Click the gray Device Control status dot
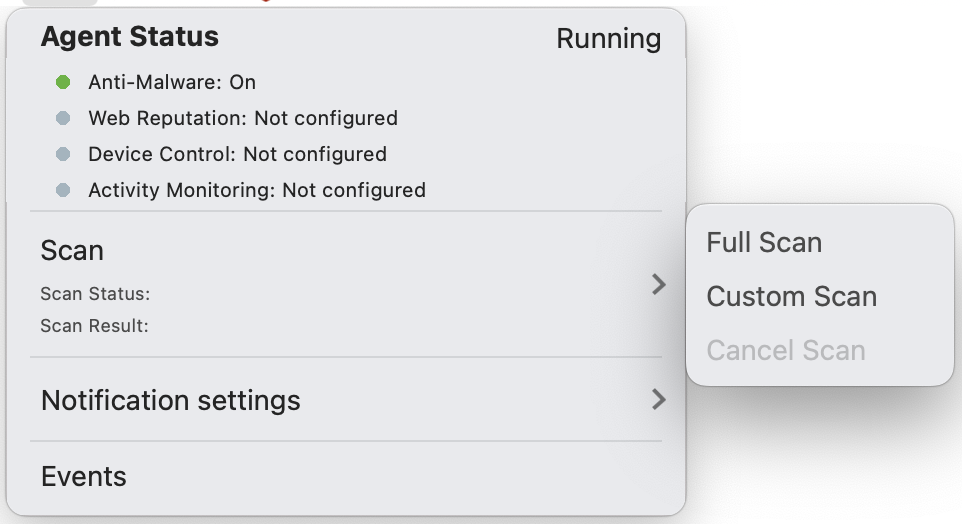 click(x=63, y=154)
